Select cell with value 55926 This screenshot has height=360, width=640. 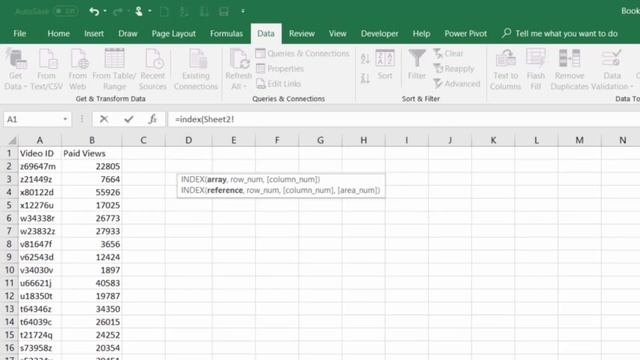click(92, 192)
